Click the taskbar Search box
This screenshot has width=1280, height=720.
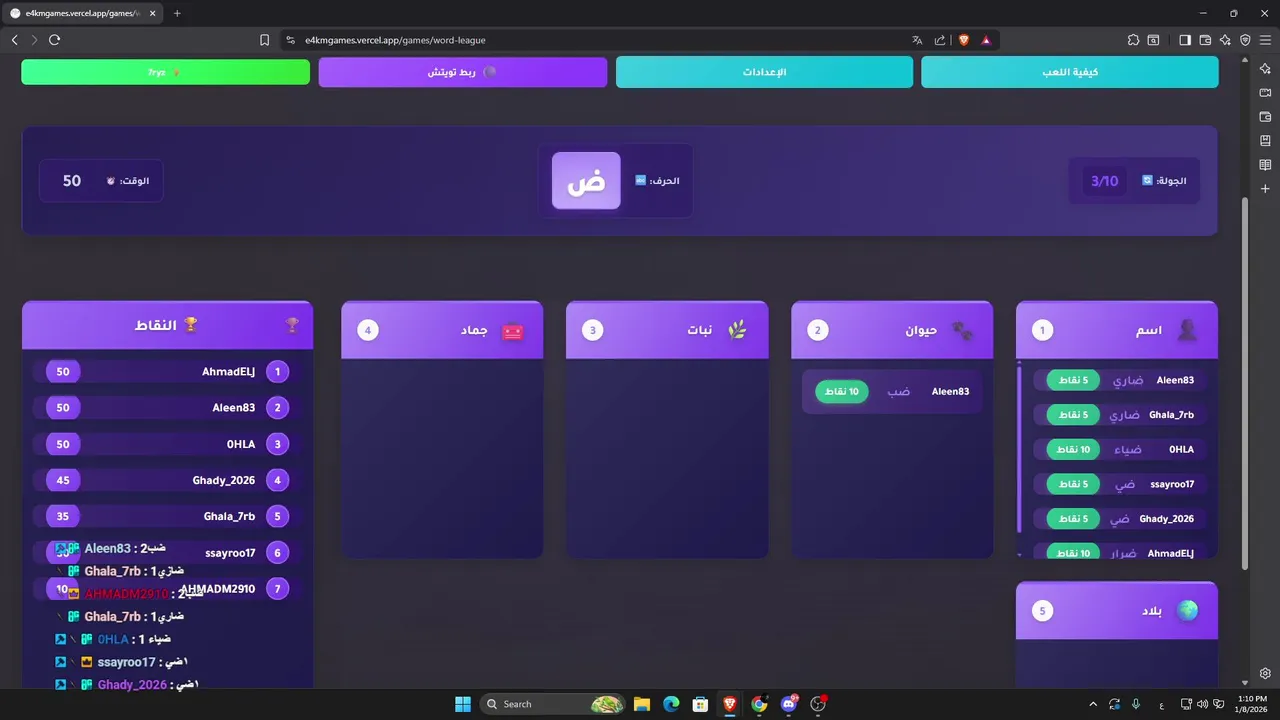click(x=553, y=704)
